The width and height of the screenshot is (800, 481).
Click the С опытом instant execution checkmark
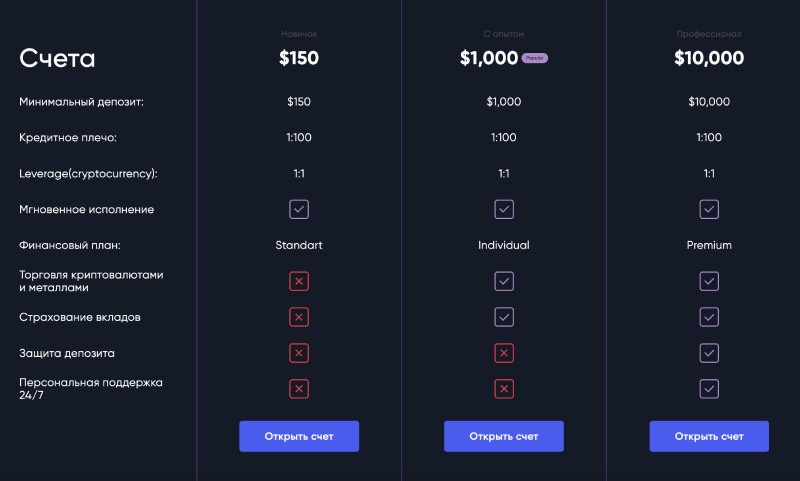pyautogui.click(x=504, y=209)
